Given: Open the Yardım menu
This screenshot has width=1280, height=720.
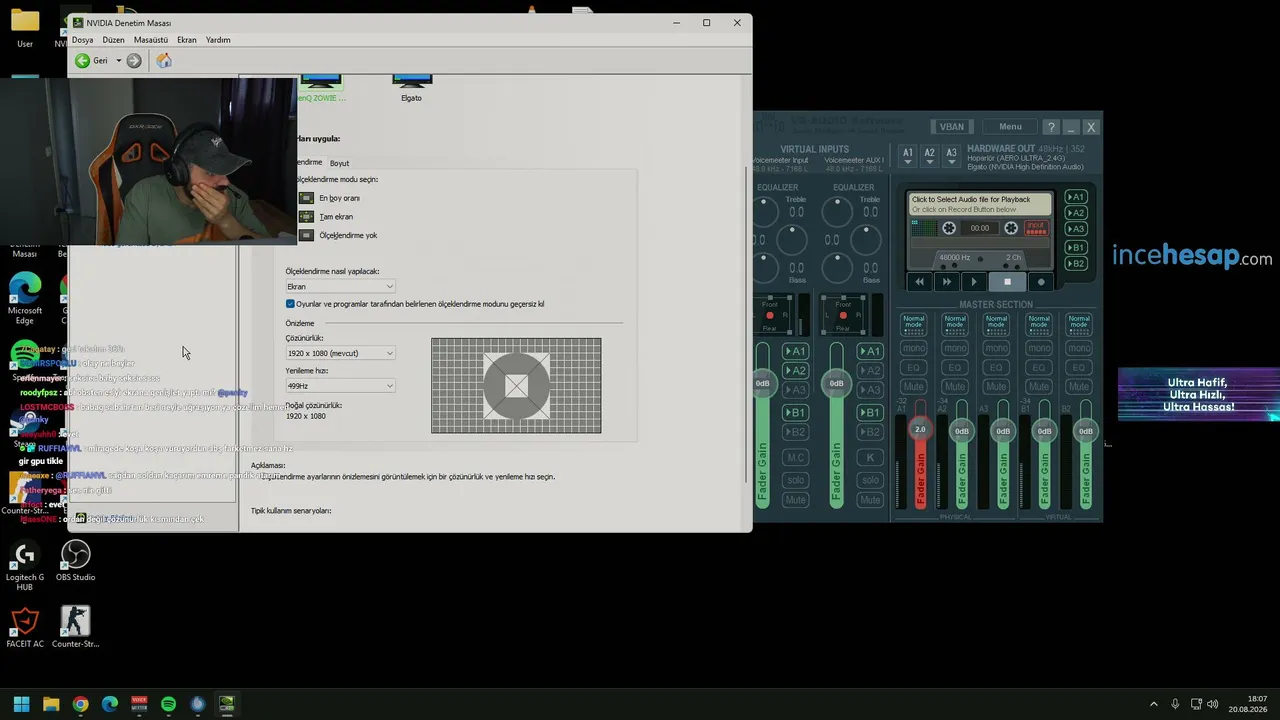Looking at the screenshot, I should [x=218, y=40].
